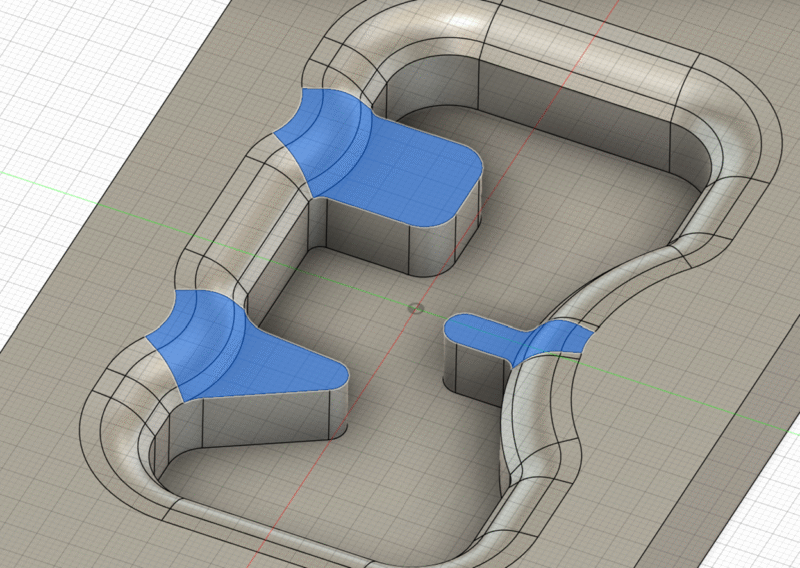This screenshot has height=568, width=800.
Task: Click empty grid area in bottom-left corner
Action: 40,520
